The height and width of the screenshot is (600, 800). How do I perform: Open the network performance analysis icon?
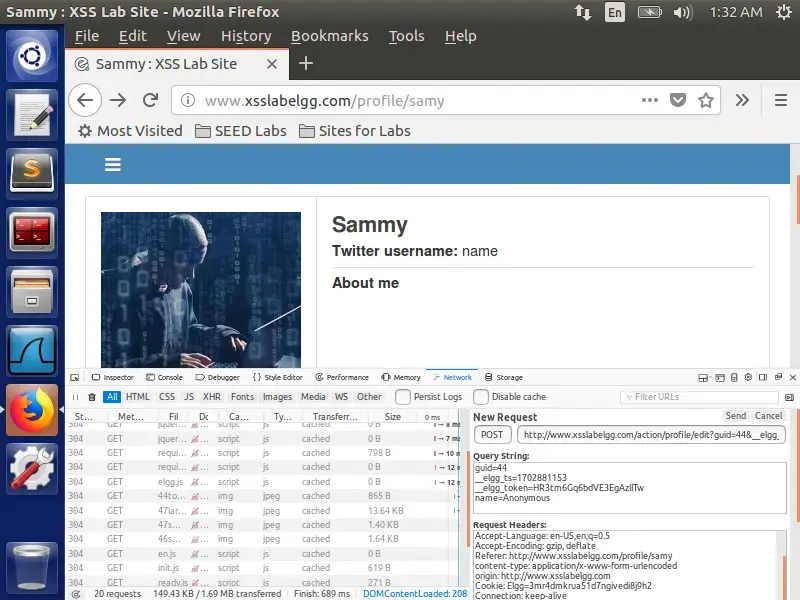[x=76, y=594]
